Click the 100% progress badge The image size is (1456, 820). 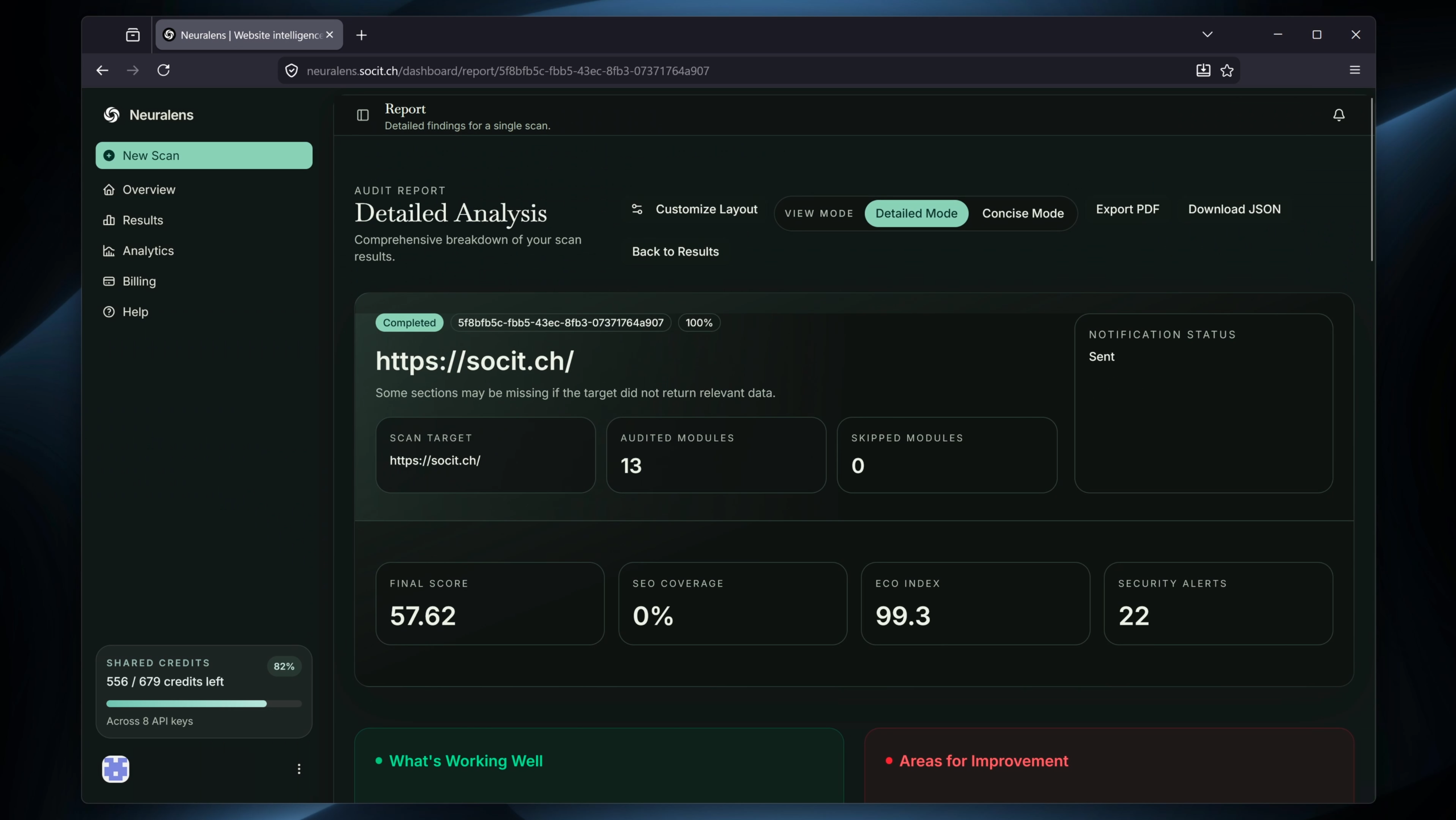(x=699, y=323)
